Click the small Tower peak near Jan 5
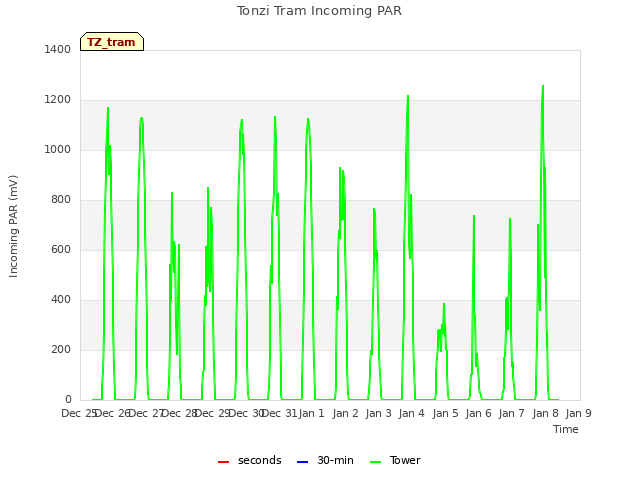 pos(444,304)
